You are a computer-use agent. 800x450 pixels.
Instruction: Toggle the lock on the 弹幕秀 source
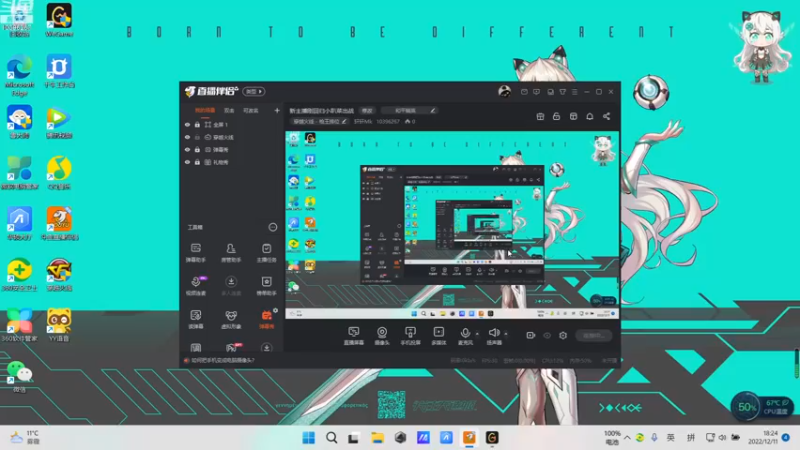point(197,149)
